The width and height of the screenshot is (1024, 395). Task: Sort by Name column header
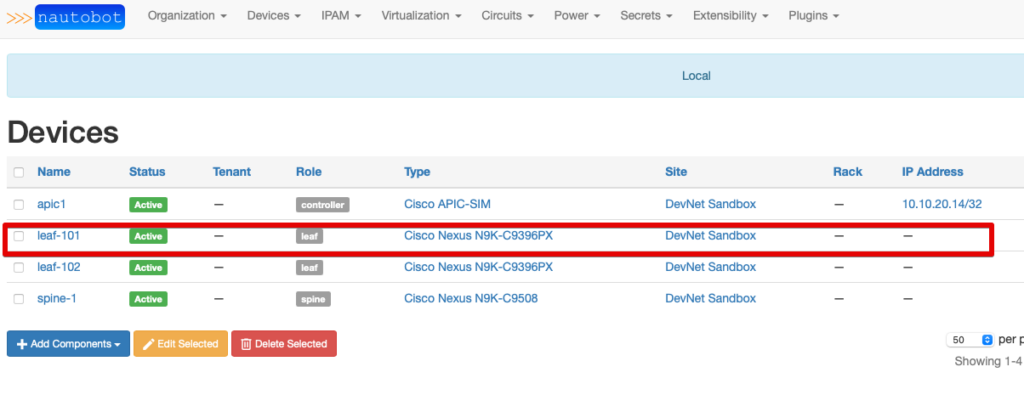click(54, 172)
